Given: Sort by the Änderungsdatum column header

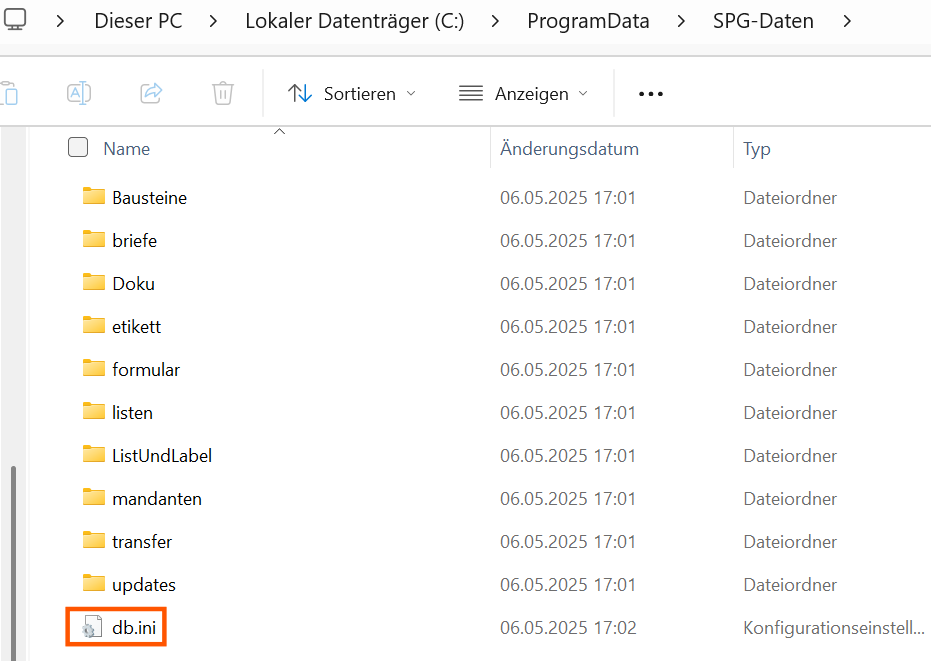Looking at the screenshot, I should coord(569,148).
